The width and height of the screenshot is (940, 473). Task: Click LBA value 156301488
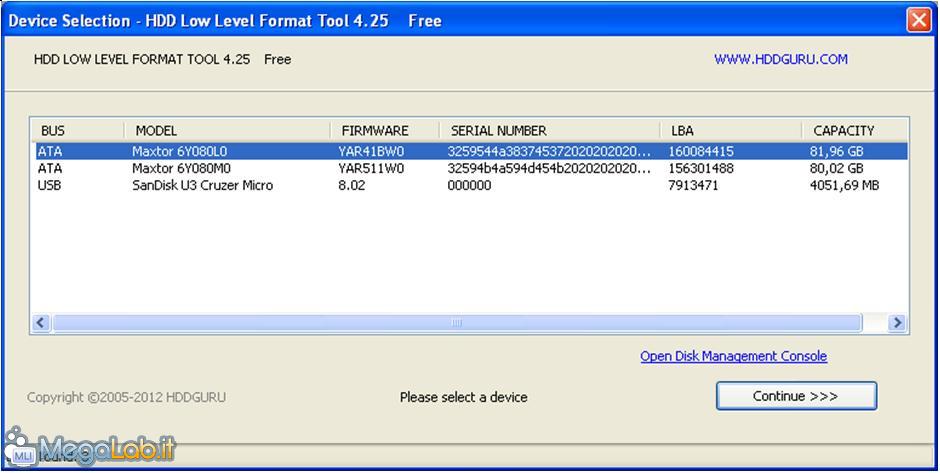coord(701,168)
